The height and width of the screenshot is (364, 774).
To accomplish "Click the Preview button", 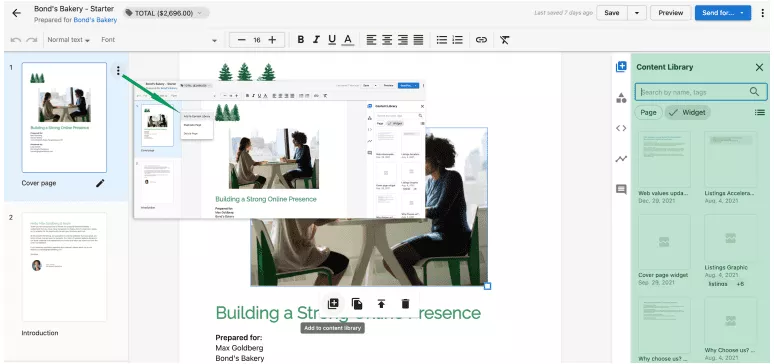I will point(670,13).
